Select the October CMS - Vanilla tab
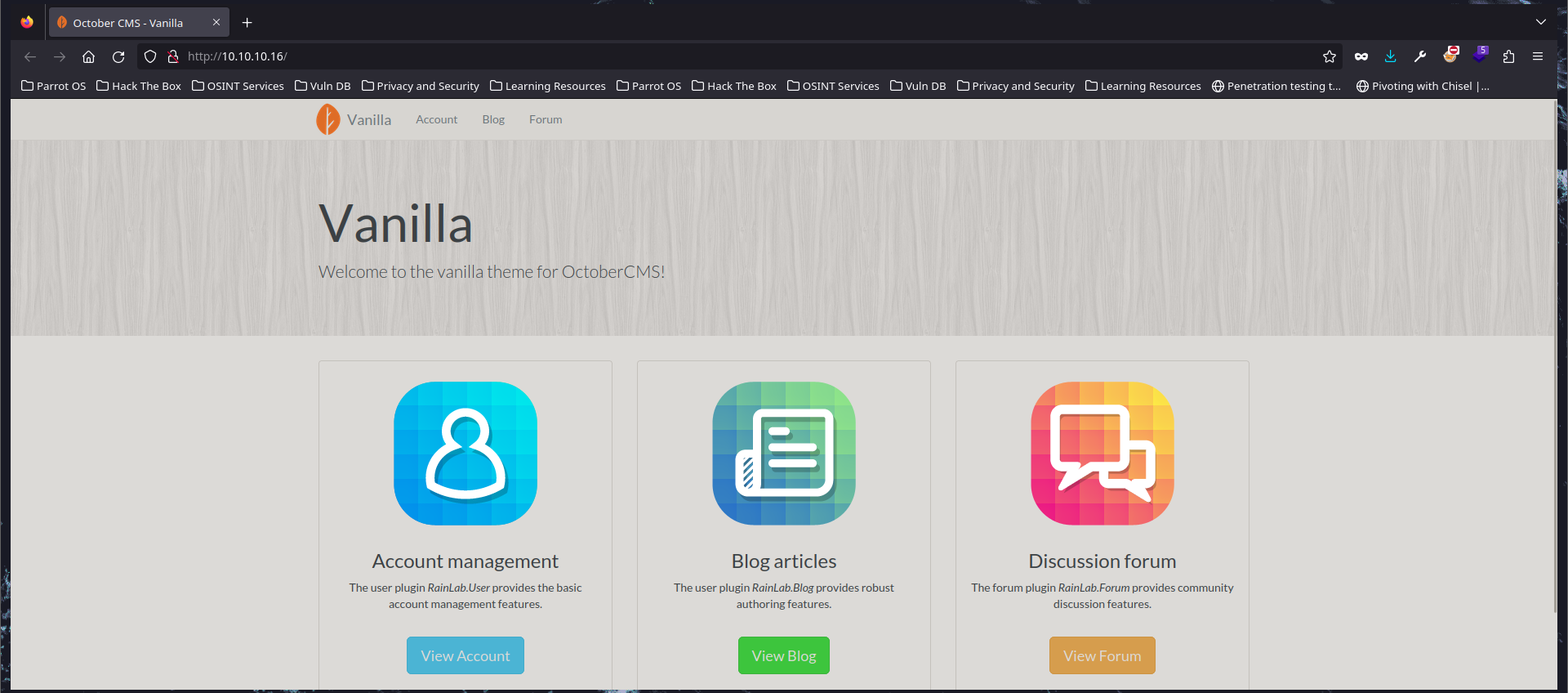 (x=139, y=23)
